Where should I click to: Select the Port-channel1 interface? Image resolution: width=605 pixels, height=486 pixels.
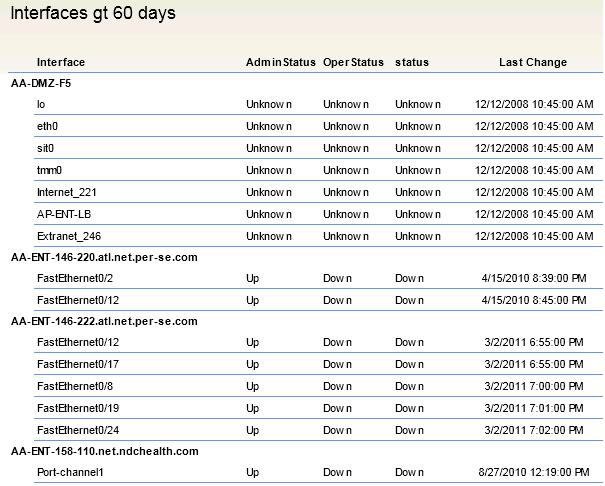pyautogui.click(x=70, y=472)
